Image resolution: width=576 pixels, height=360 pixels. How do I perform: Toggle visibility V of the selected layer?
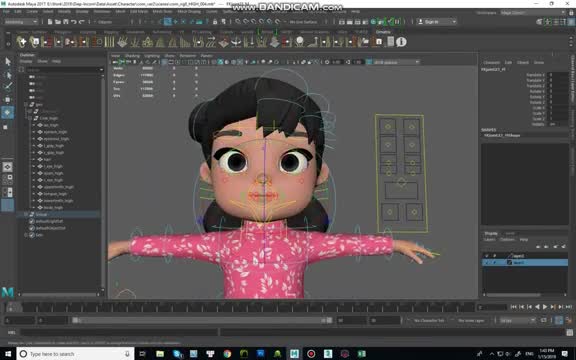tap(487, 263)
